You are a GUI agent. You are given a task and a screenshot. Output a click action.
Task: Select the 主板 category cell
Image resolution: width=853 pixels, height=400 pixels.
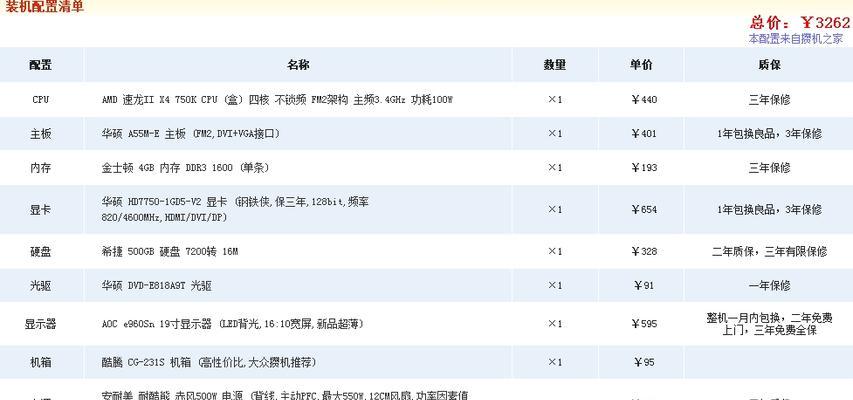(41, 133)
